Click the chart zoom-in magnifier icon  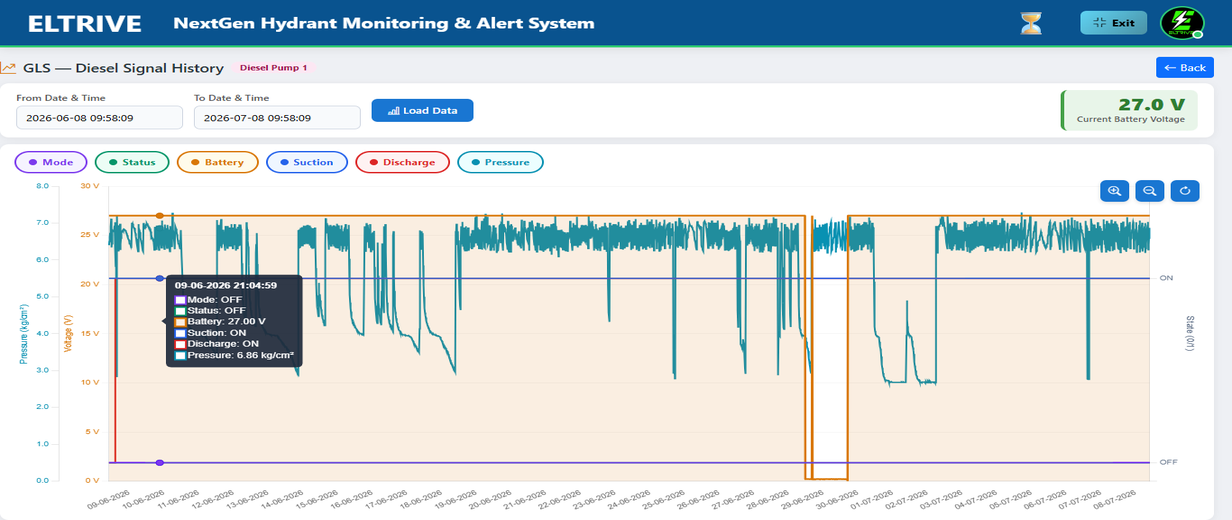pos(1115,190)
